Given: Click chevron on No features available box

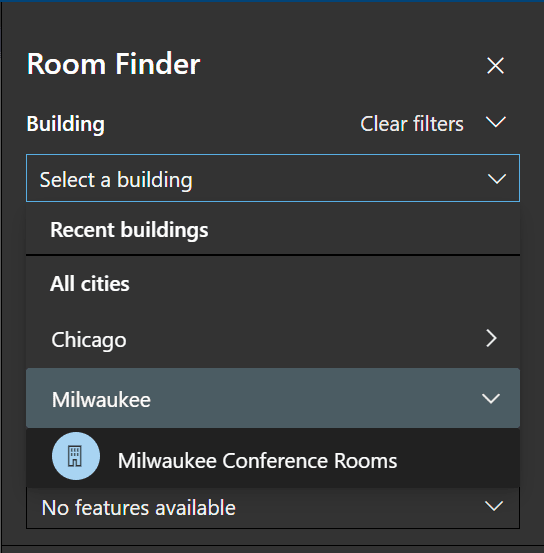Looking at the screenshot, I should pyautogui.click(x=494, y=506).
